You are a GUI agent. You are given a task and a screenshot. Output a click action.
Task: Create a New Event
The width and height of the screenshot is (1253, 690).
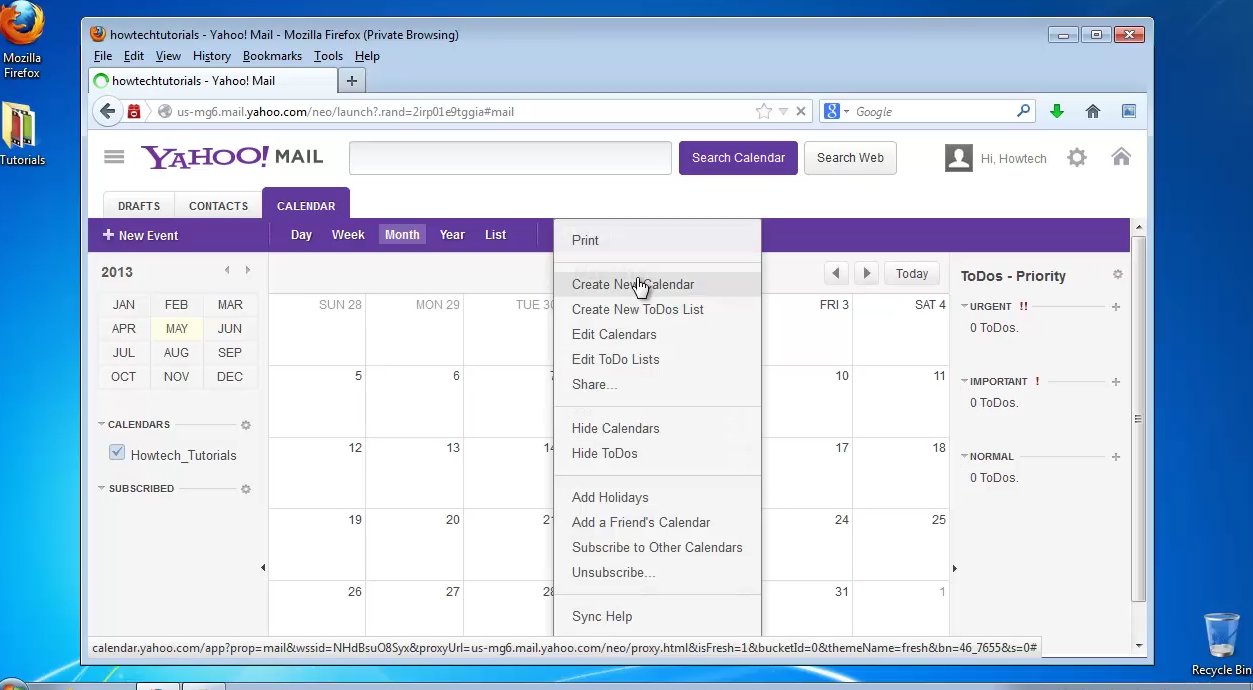[141, 235]
